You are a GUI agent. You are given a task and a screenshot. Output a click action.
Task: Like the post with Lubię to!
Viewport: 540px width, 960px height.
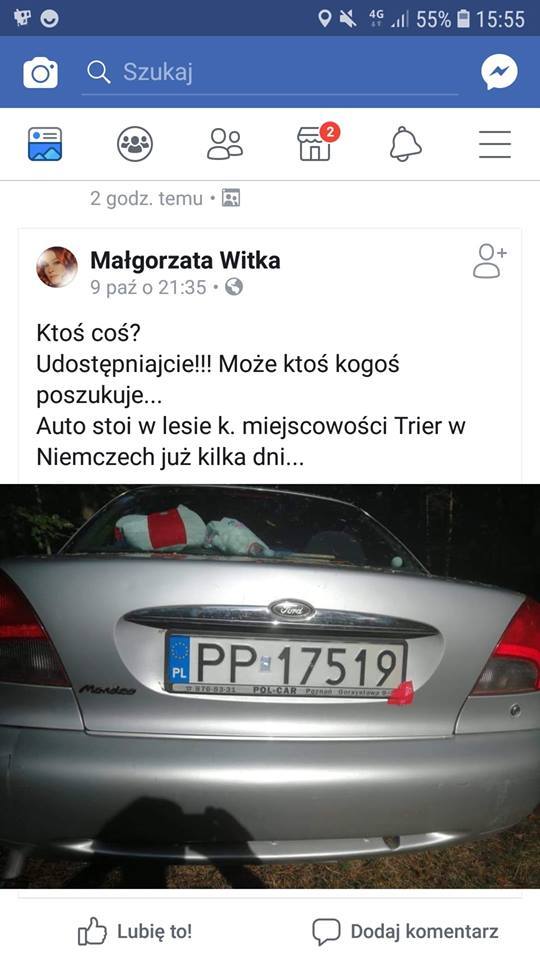(135, 931)
